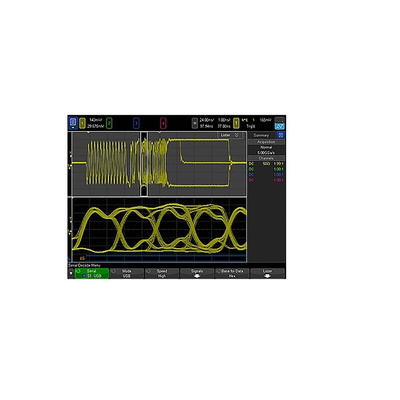Image resolution: width=400 pixels, height=400 pixels.
Task: Select the Acquisition section header
Action: [266, 142]
